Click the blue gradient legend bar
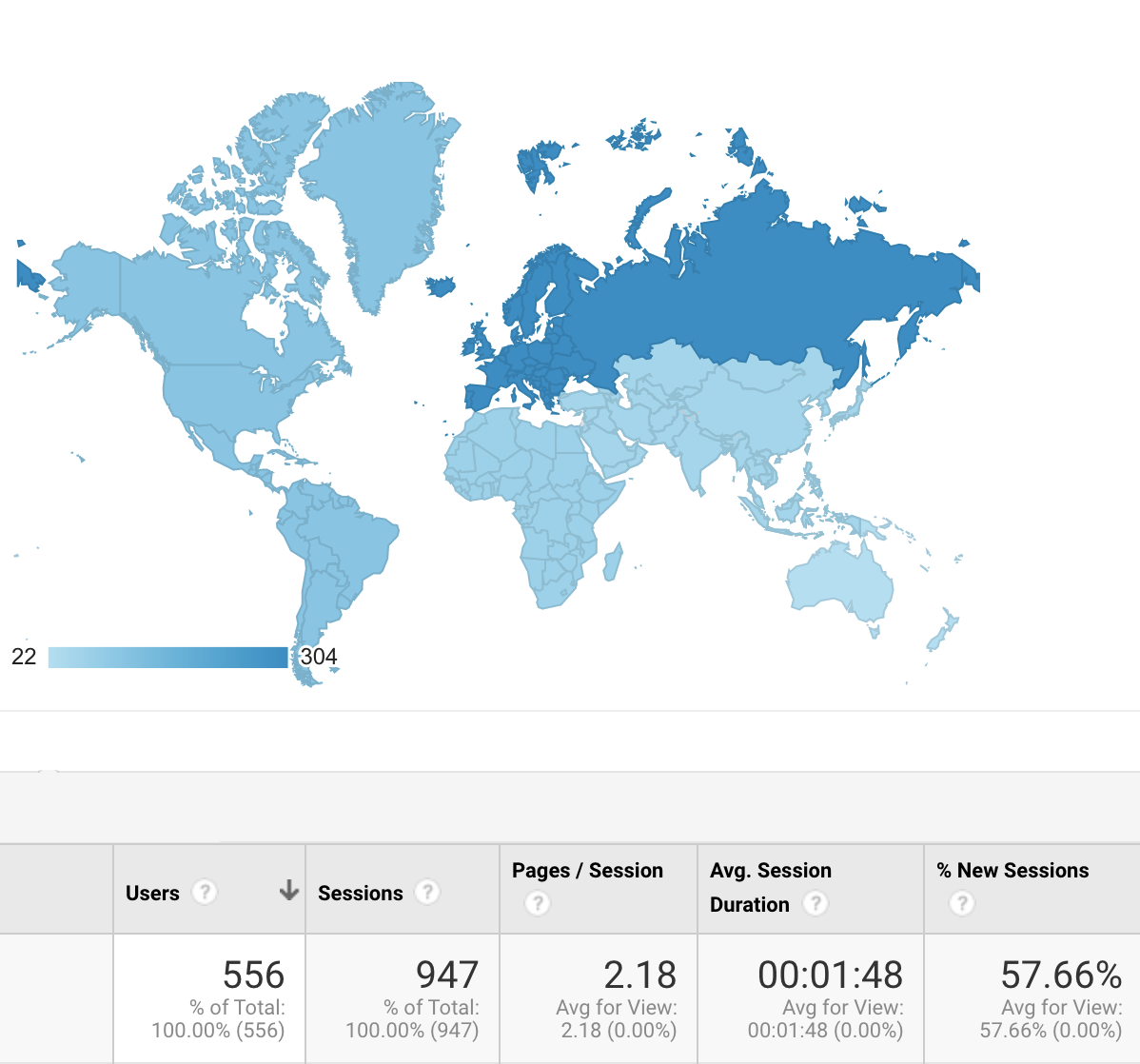This screenshot has height=1064, width=1140. tap(167, 657)
